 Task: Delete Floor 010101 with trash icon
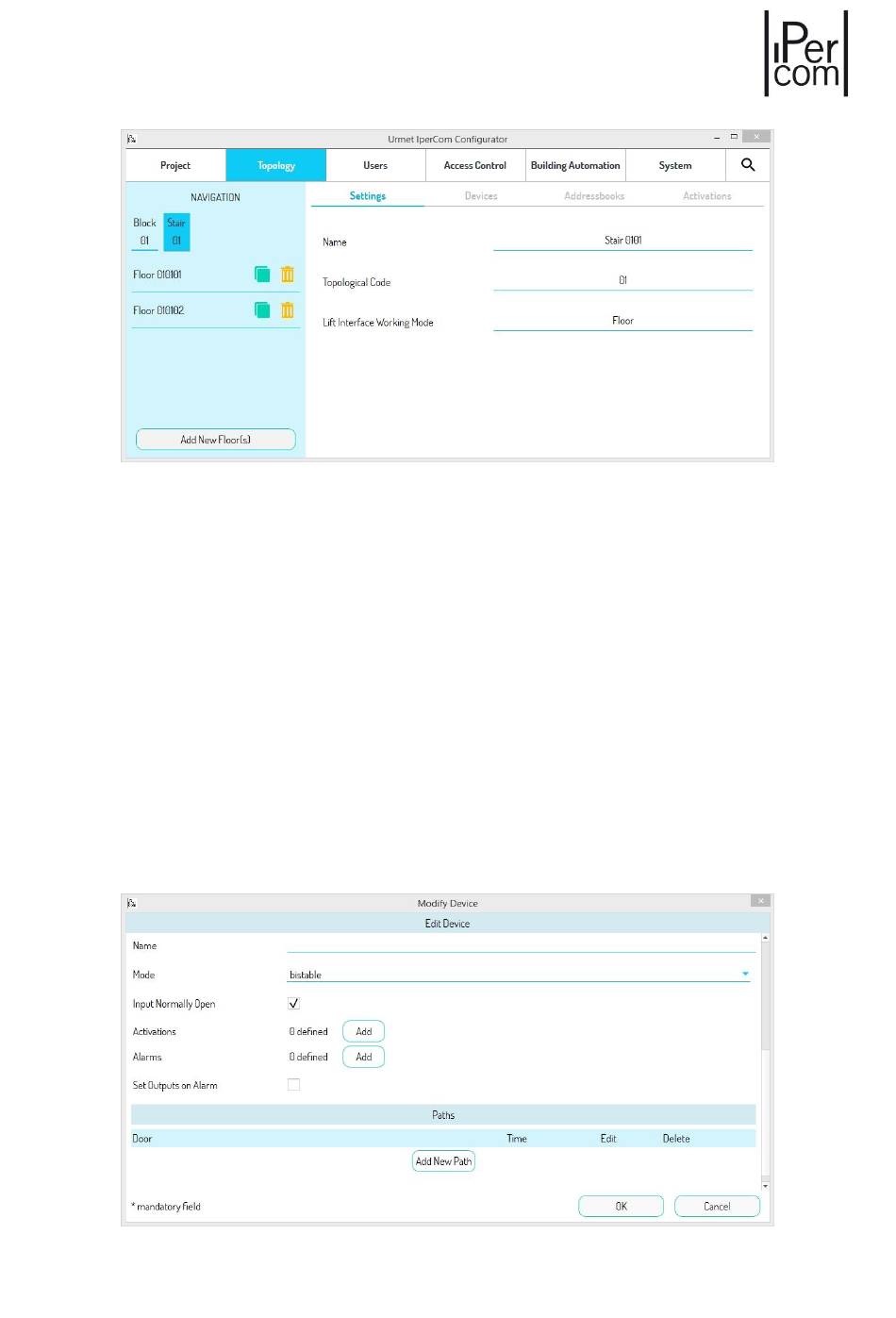pyautogui.click(x=288, y=275)
